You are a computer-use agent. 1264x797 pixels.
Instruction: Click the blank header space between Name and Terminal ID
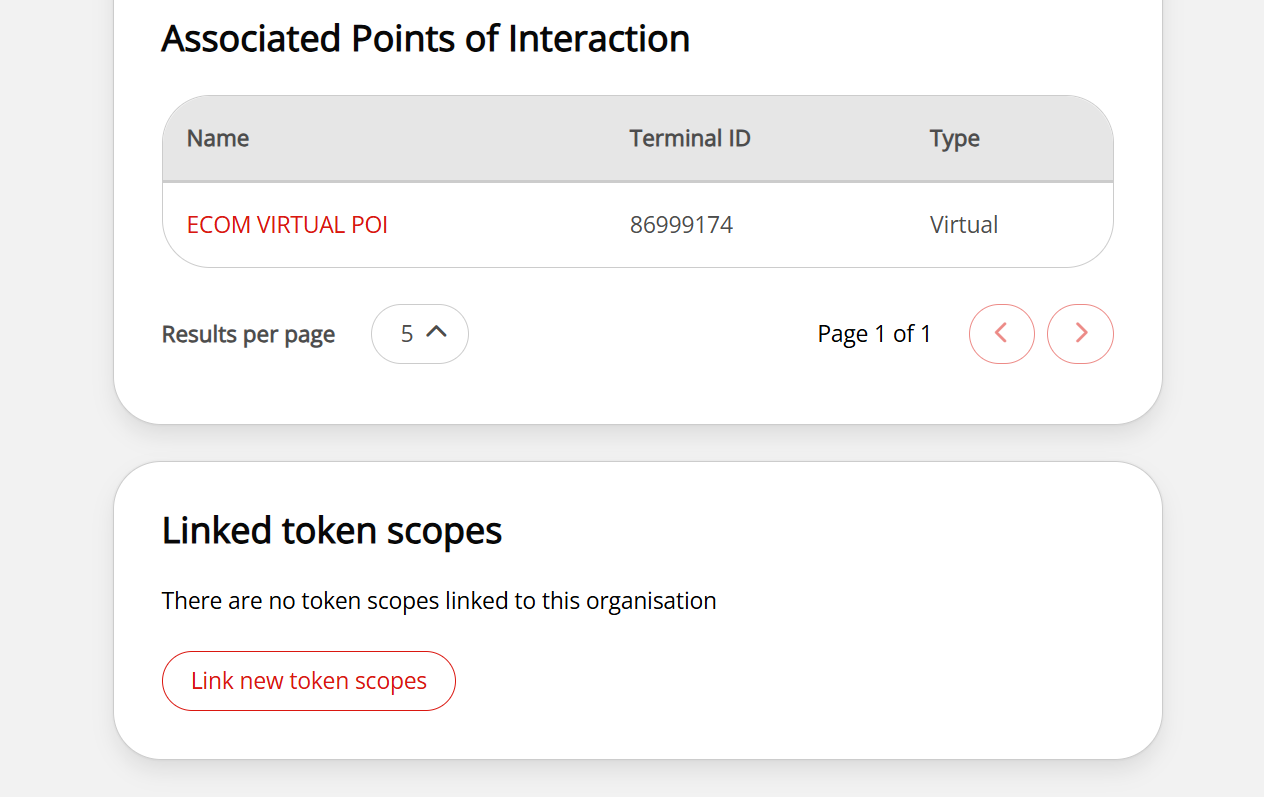click(440, 138)
